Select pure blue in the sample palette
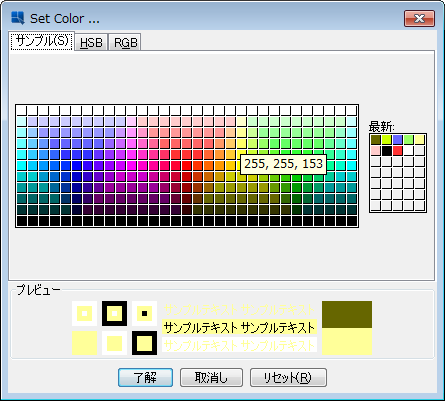The width and height of the screenshot is (445, 401). [77, 165]
